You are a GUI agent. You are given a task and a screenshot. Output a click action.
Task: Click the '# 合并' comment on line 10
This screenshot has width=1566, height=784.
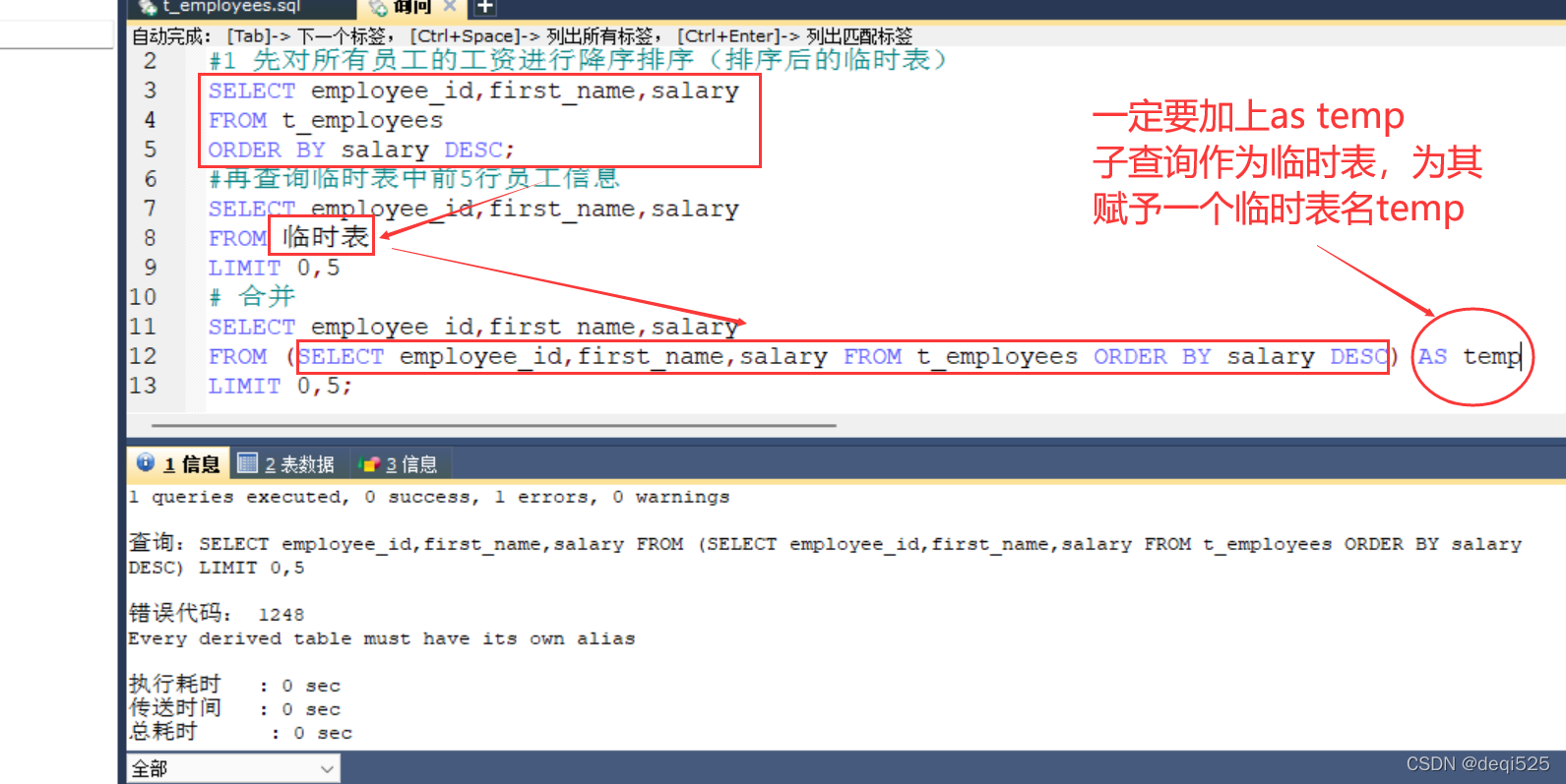(x=252, y=297)
